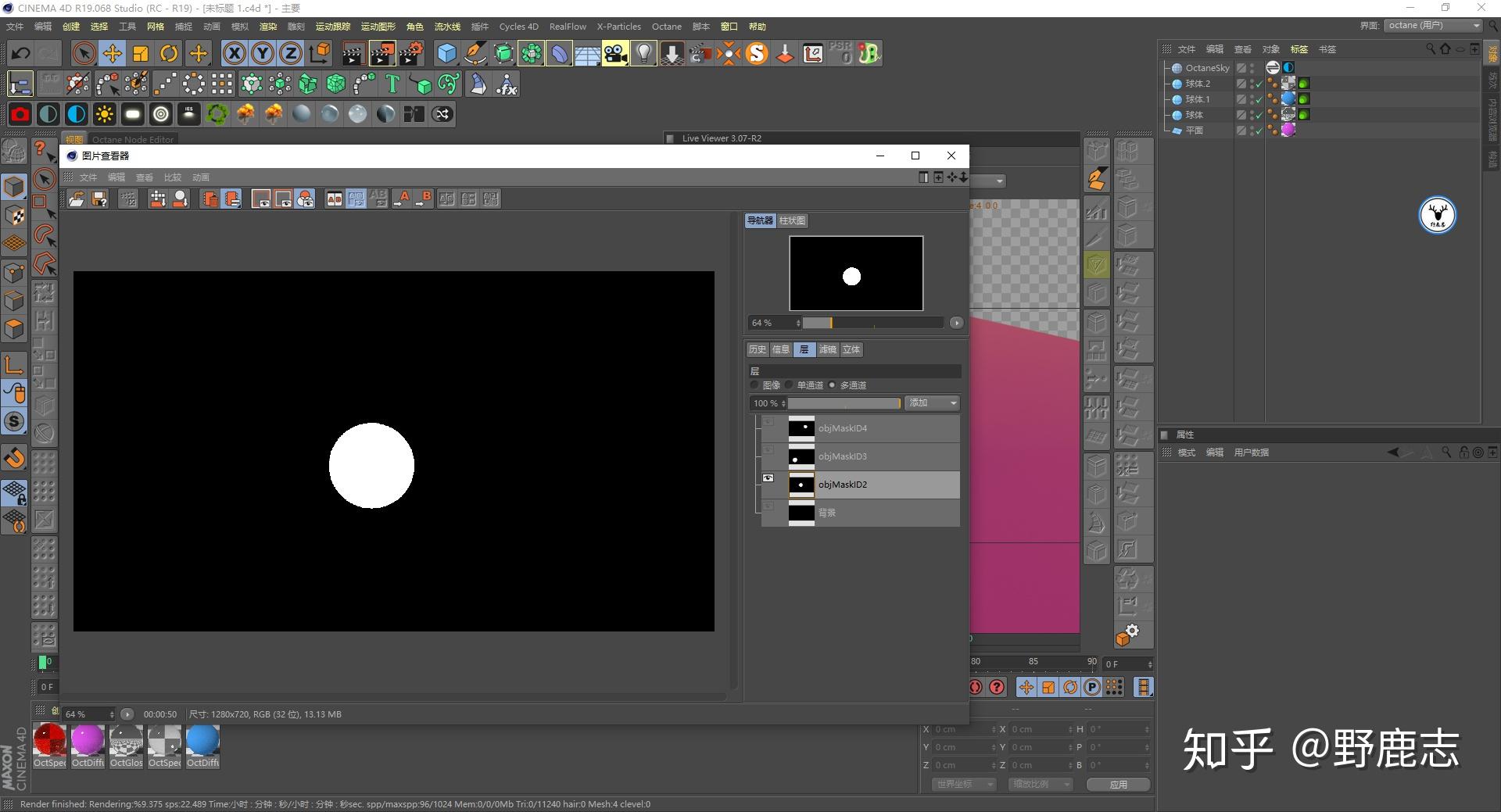The height and width of the screenshot is (812, 1501).
Task: Click the Camera object icon
Action: click(615, 53)
